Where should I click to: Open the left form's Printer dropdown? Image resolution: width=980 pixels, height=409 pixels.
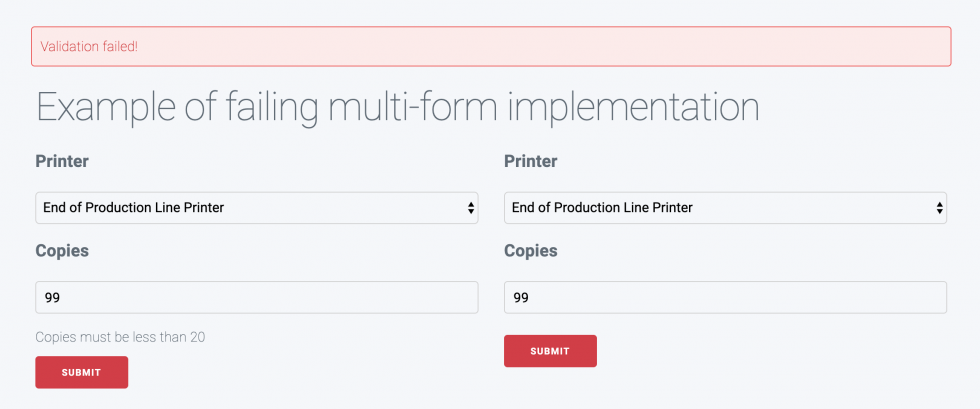click(256, 208)
